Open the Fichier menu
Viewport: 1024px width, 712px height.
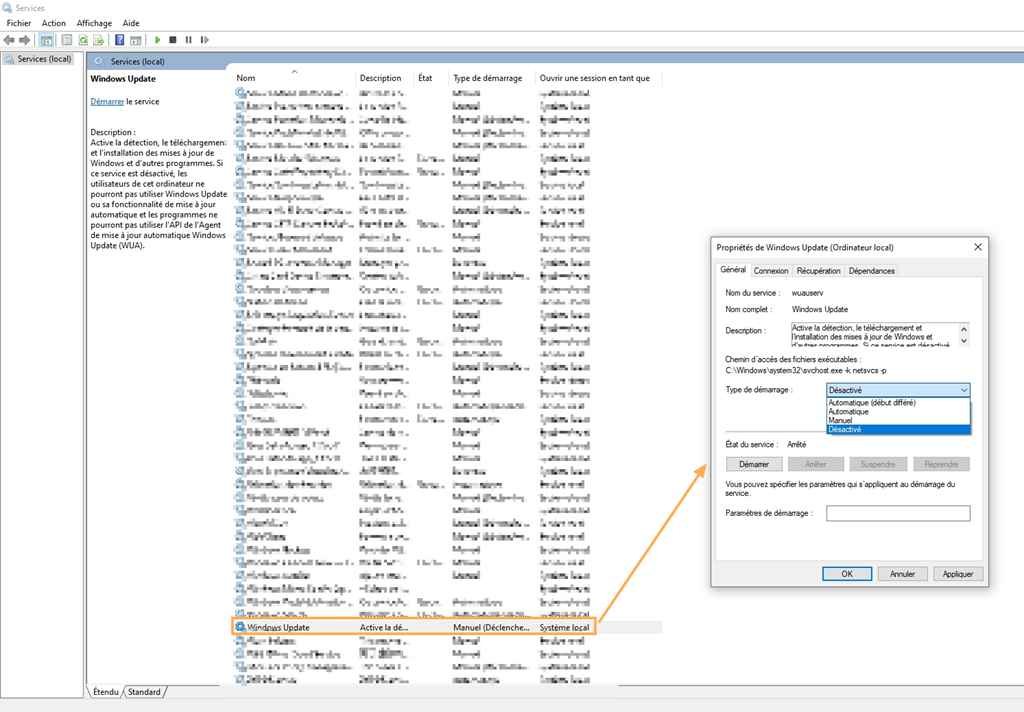[x=19, y=23]
